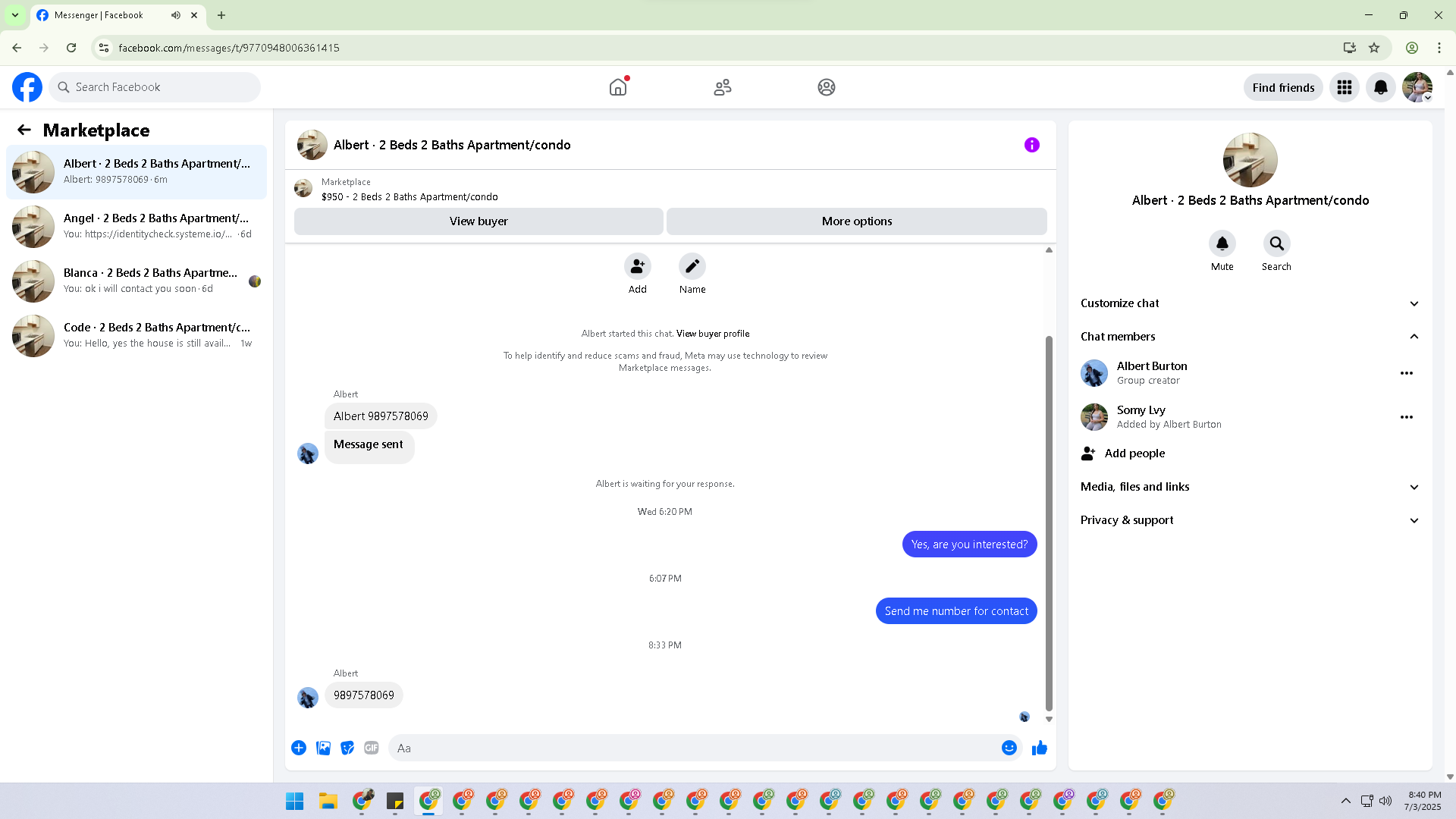The height and width of the screenshot is (819, 1456).
Task: Attach a photo with the image icon
Action: (x=323, y=748)
